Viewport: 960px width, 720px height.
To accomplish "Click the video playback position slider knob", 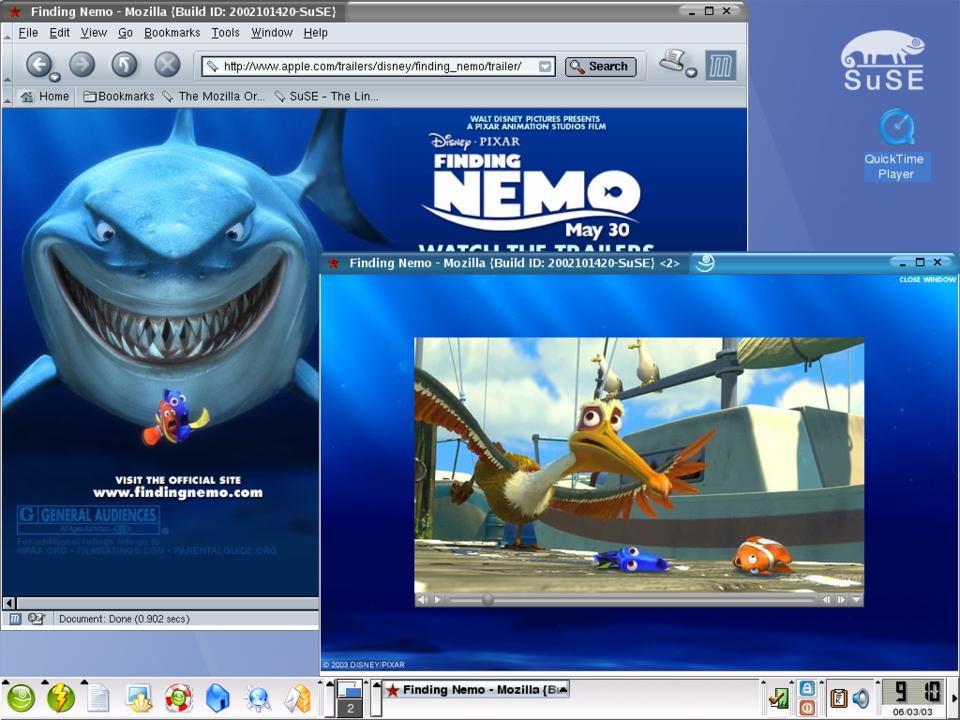I will tap(487, 600).
